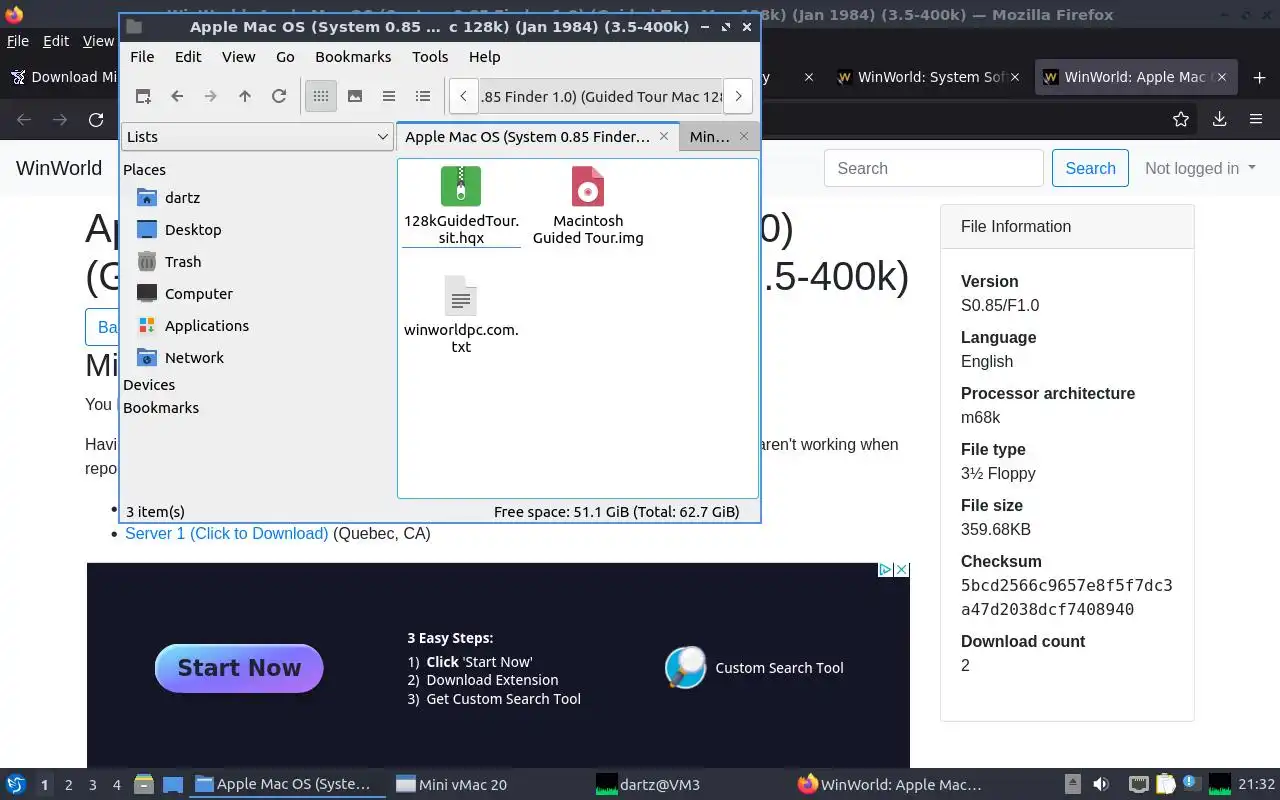This screenshot has height=800, width=1280.
Task: Reload the current folder
Action: coord(279,96)
